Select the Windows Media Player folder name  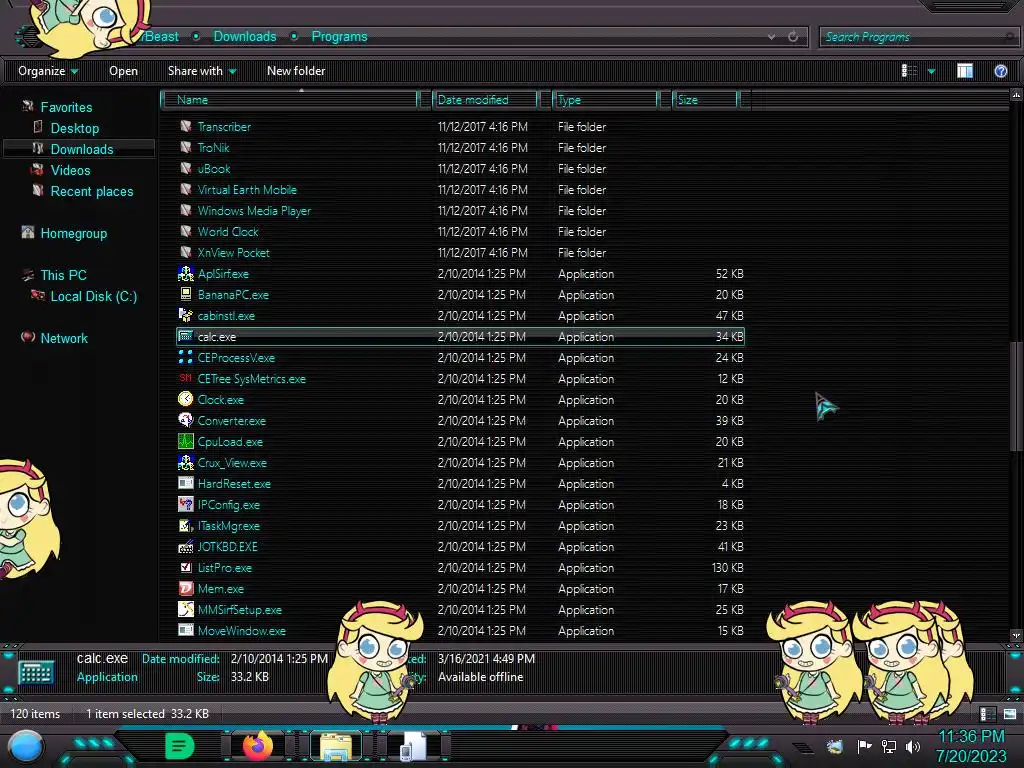click(x=254, y=210)
